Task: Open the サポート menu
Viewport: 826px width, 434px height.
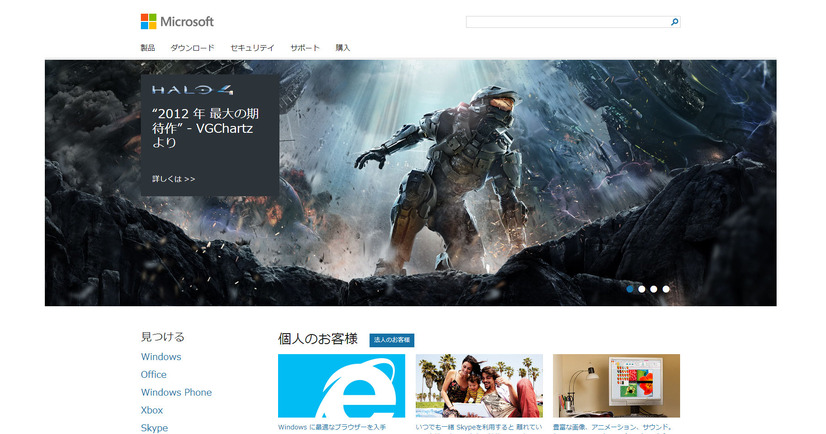Action: [x=305, y=48]
